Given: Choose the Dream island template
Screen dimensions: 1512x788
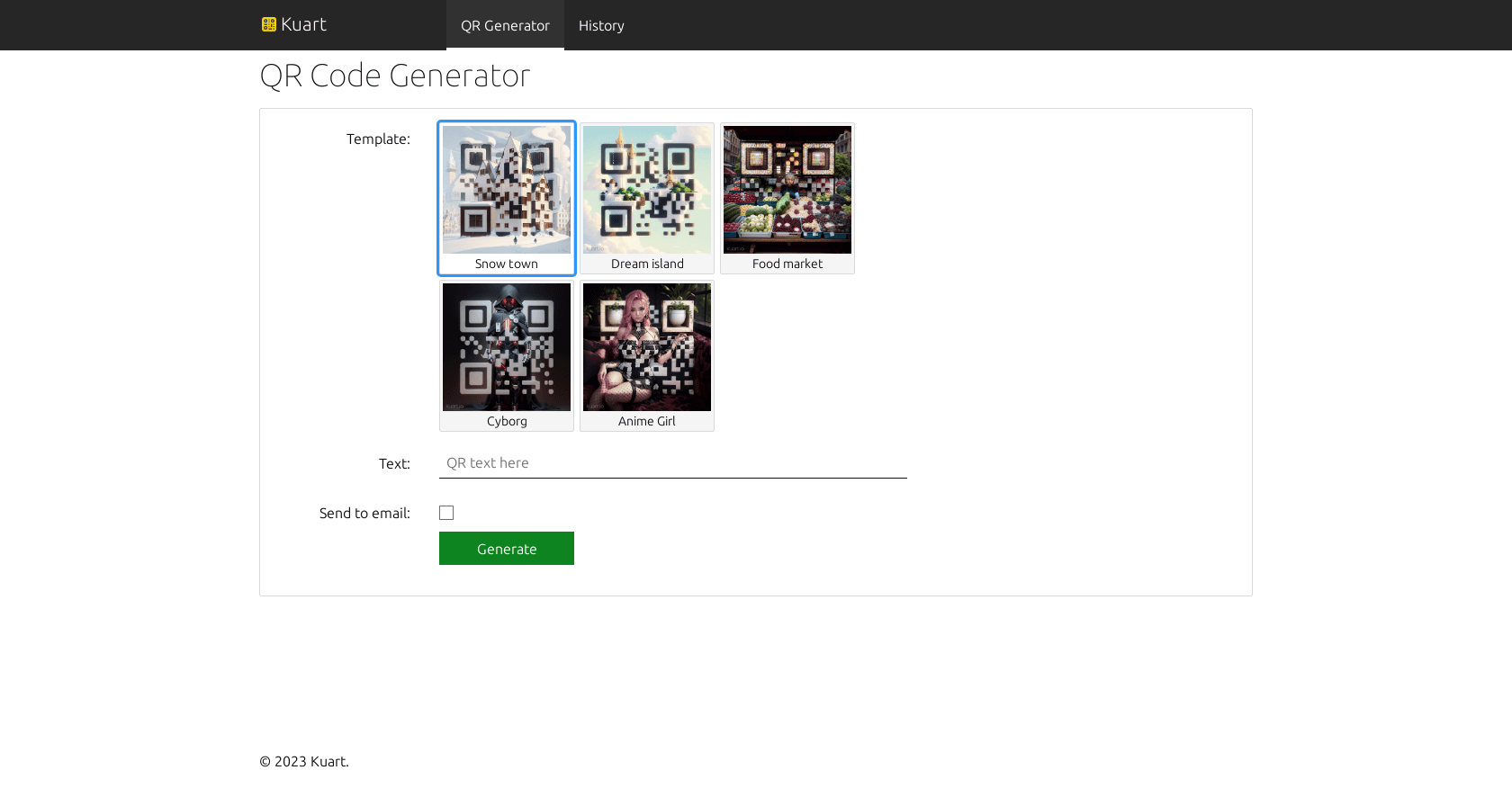Looking at the screenshot, I should click(x=647, y=198).
